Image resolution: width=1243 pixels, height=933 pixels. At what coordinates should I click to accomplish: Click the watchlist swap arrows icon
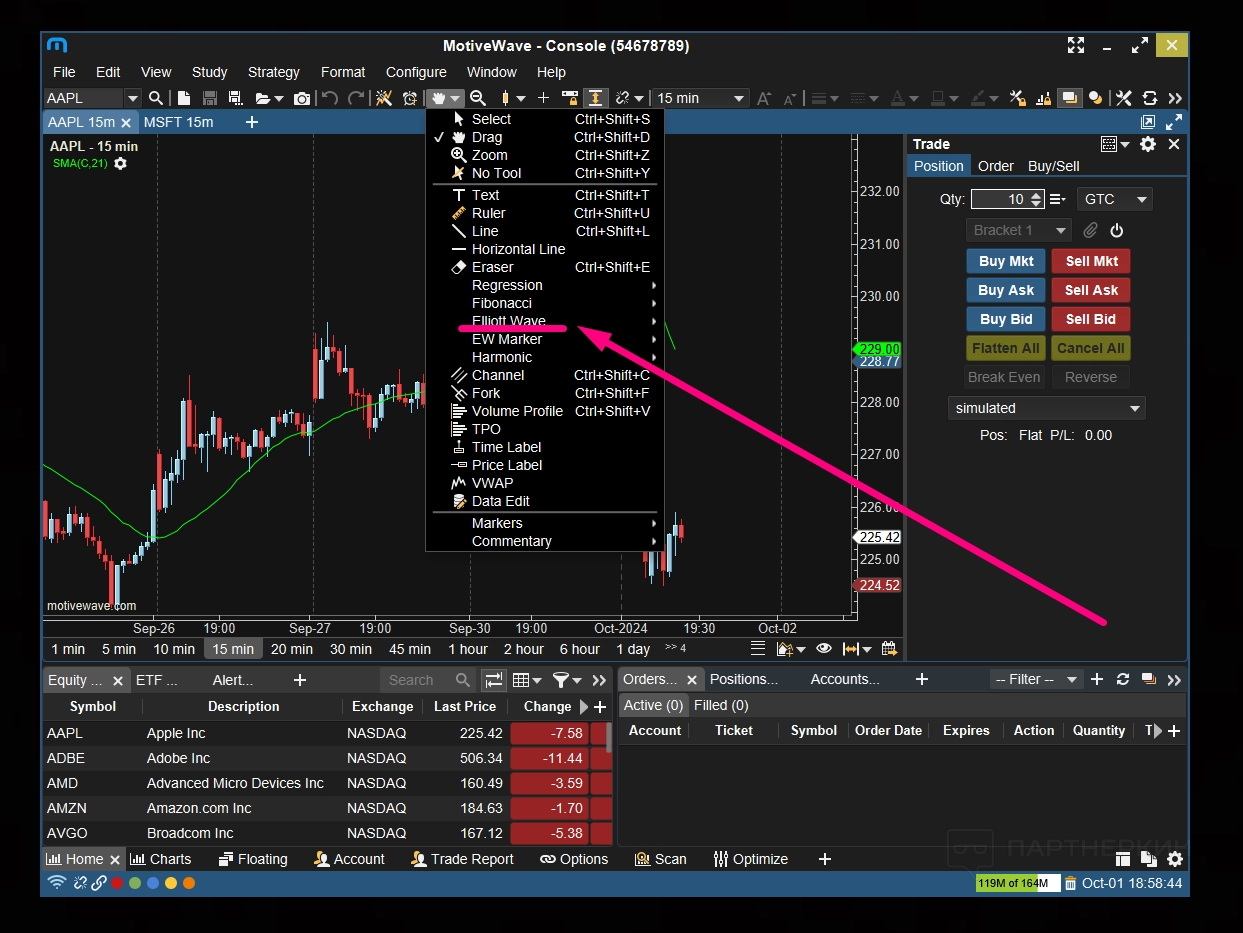point(494,680)
